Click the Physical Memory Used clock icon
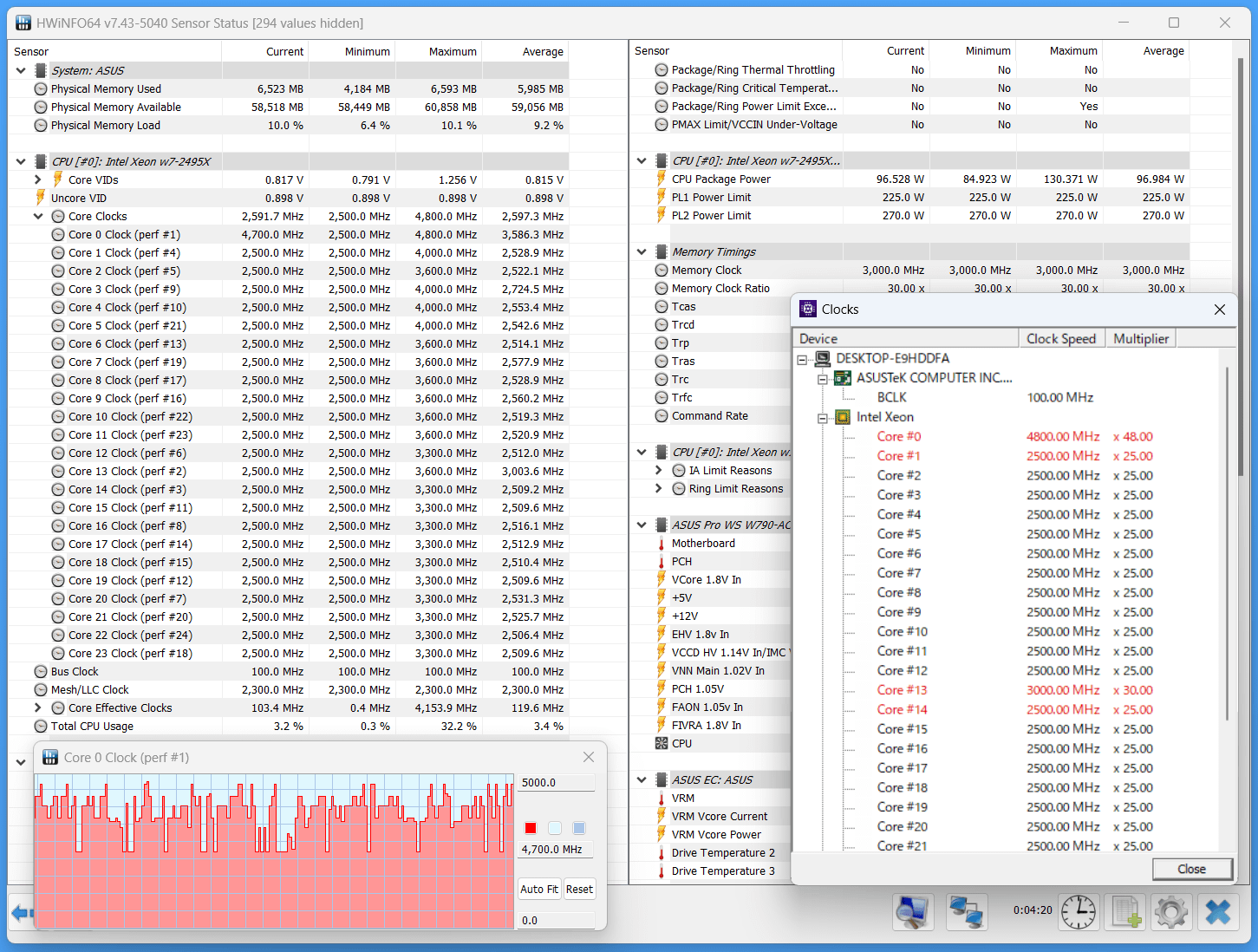 [x=41, y=88]
